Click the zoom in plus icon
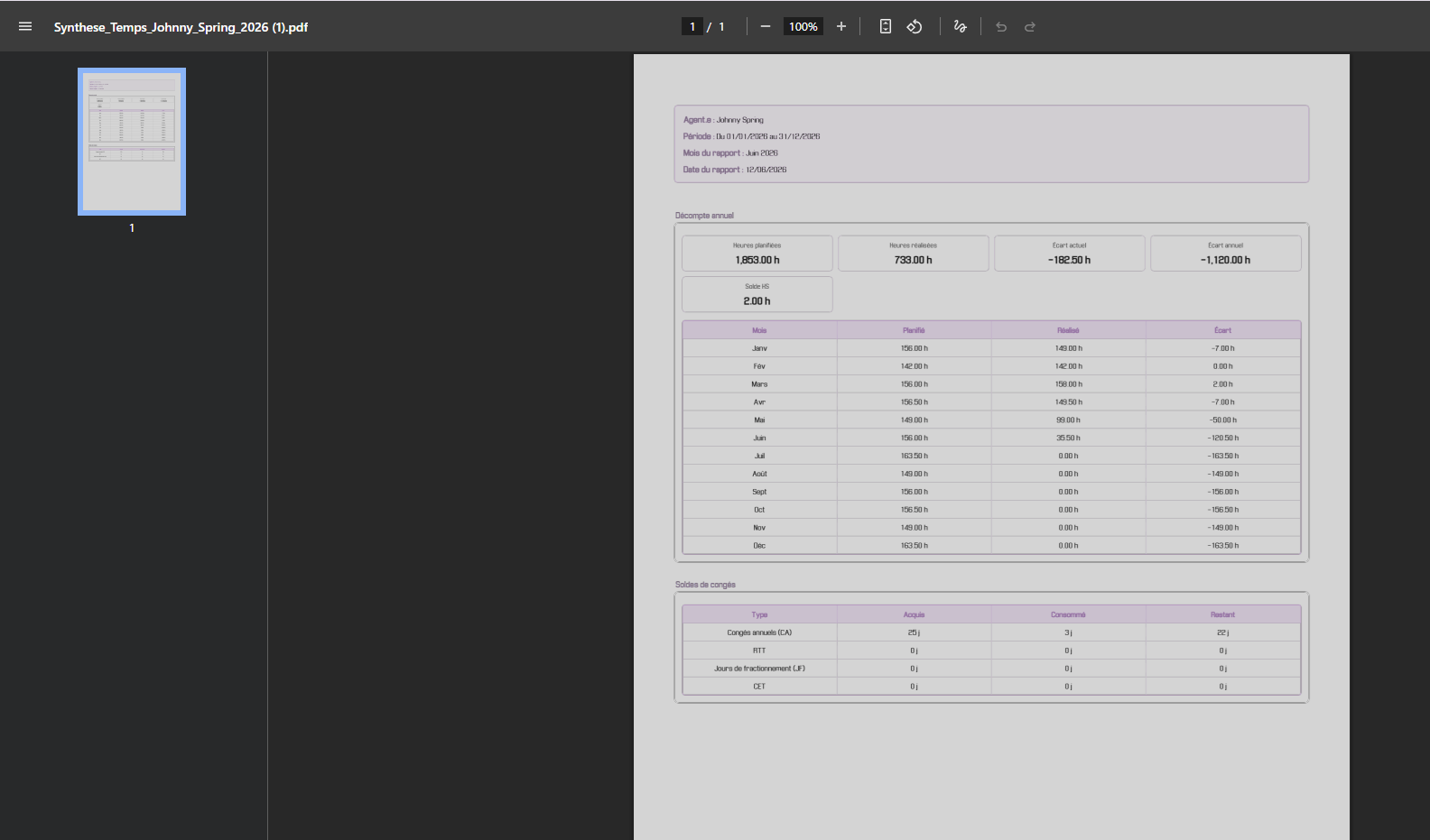The image size is (1430, 840). click(841, 26)
